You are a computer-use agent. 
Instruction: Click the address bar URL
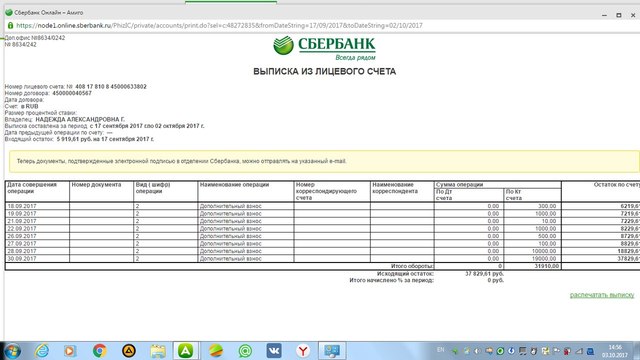[x=220, y=25]
